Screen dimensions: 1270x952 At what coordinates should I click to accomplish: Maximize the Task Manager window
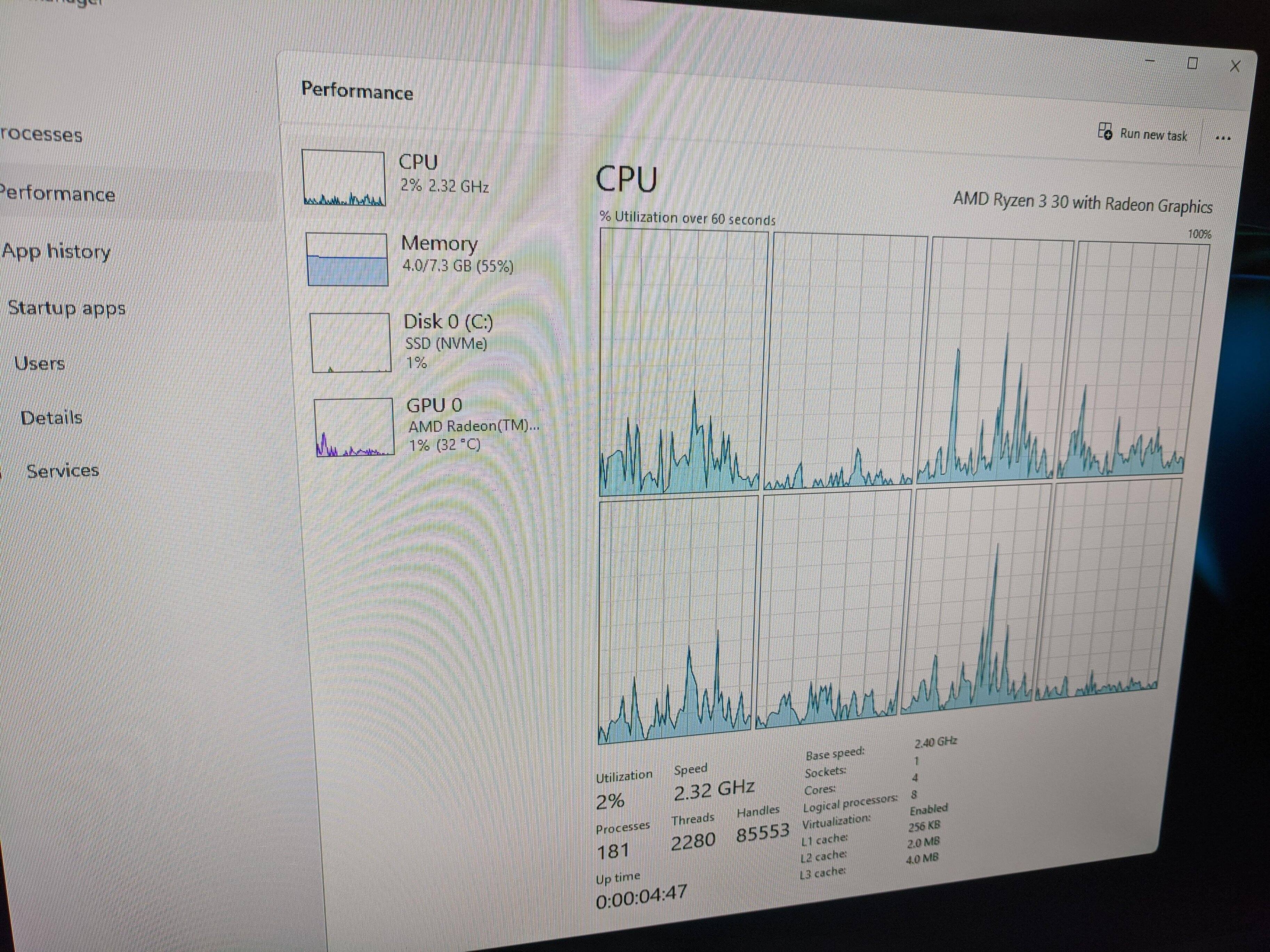pos(1192,63)
